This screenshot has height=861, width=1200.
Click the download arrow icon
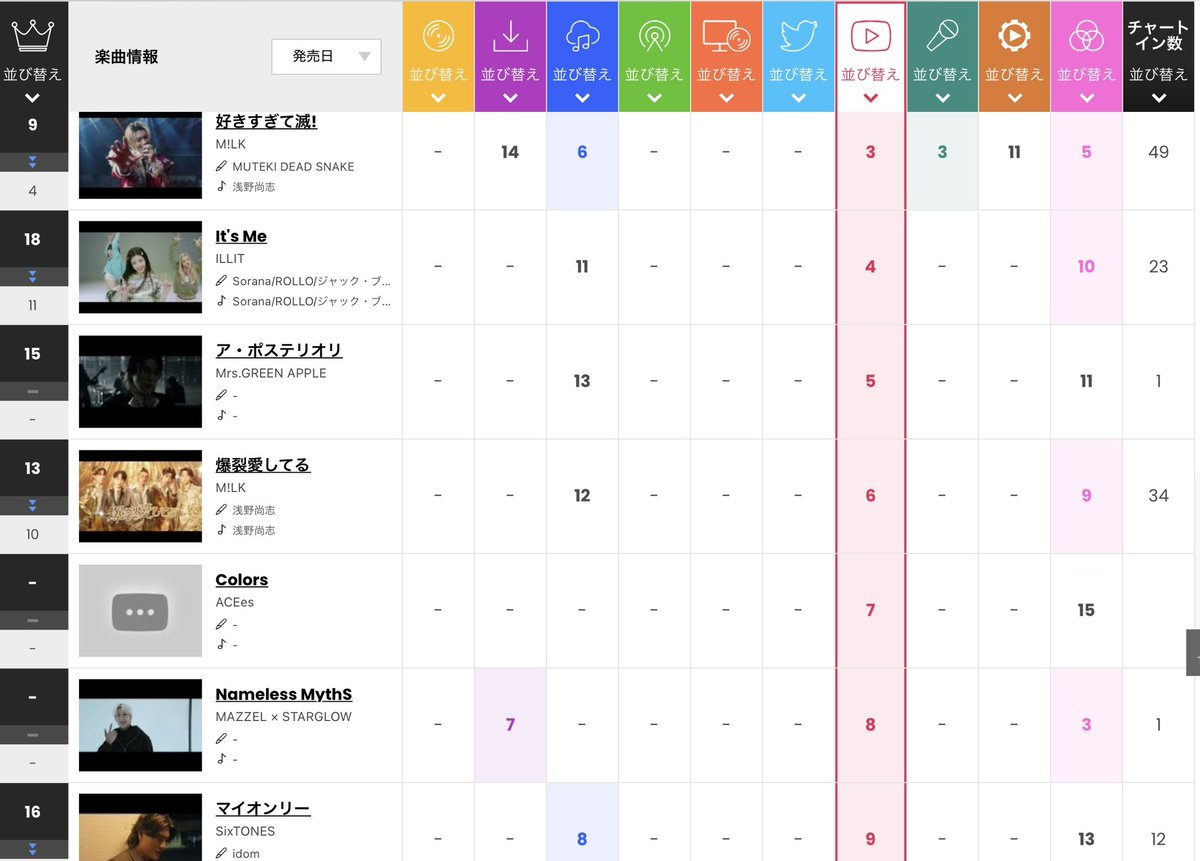(510, 36)
